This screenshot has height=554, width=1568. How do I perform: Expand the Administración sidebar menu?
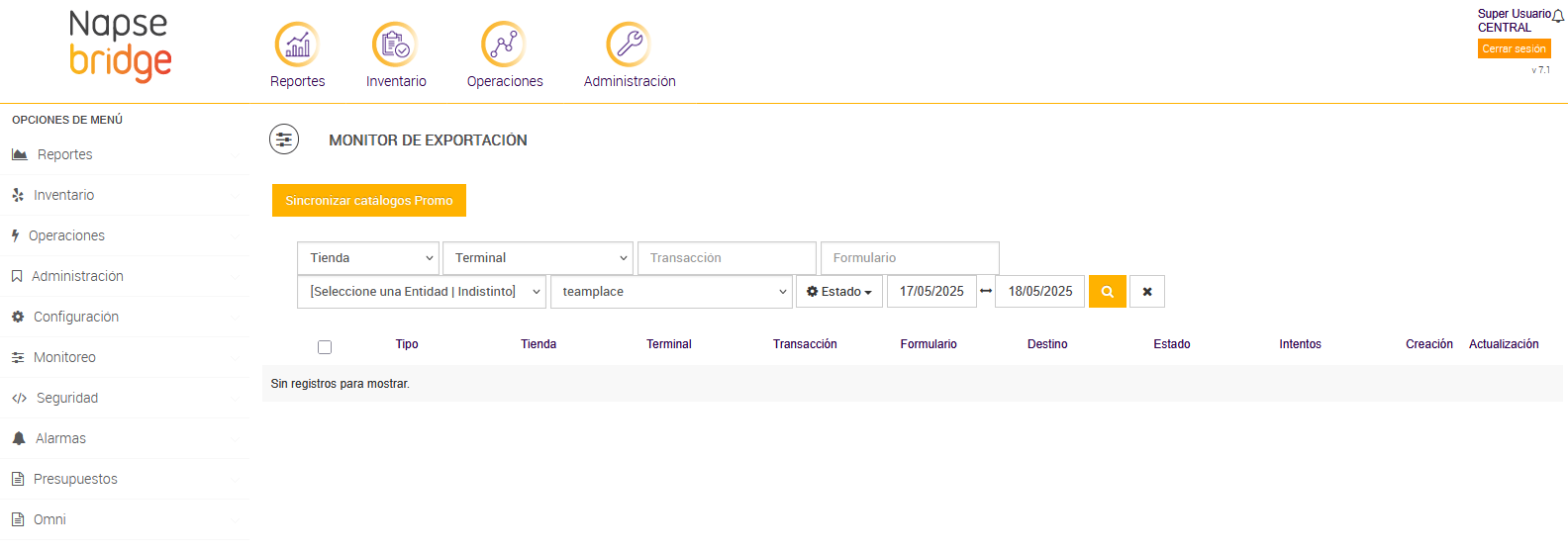125,276
